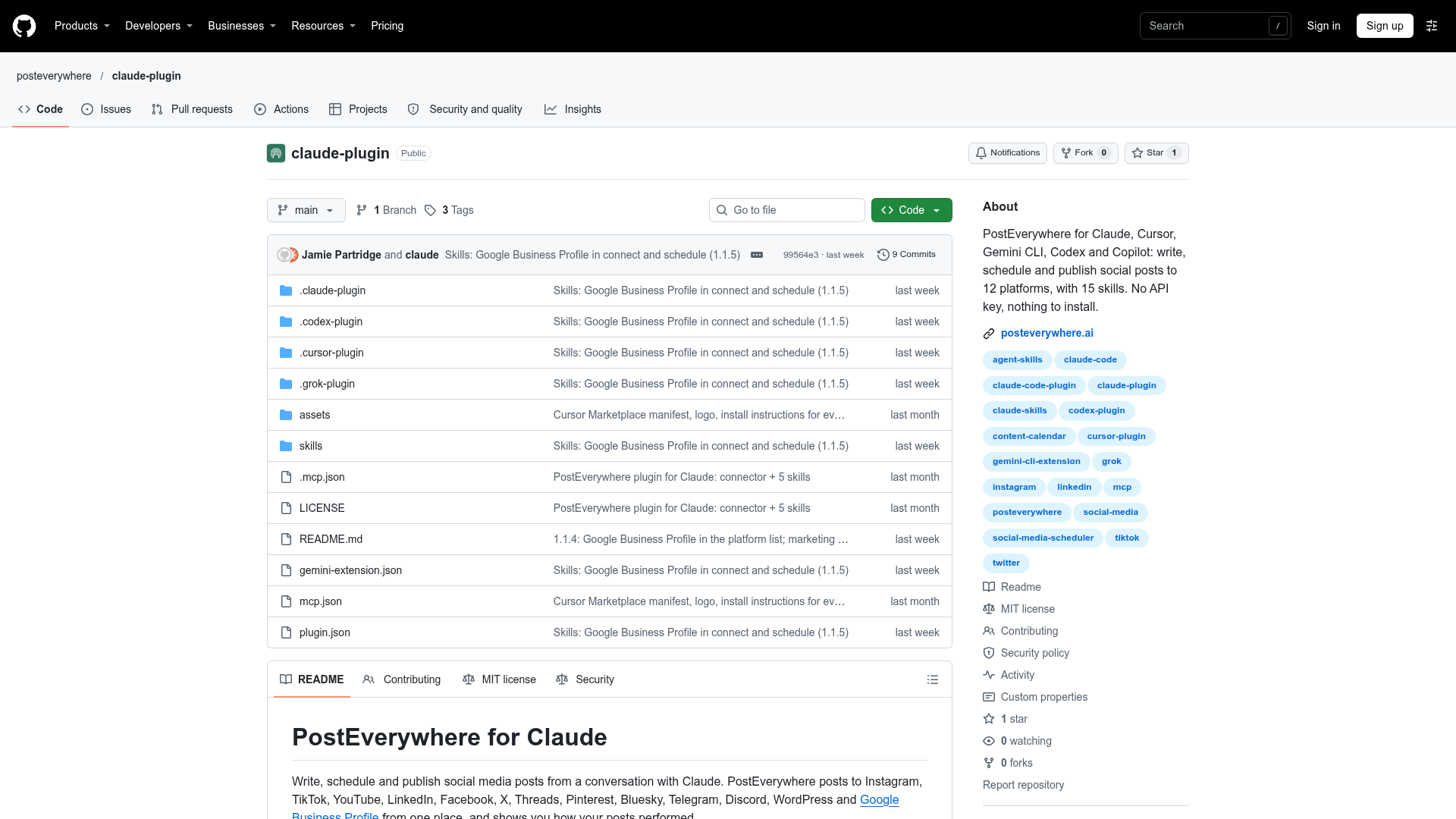1456x819 pixels.
Task: Open the main branch dropdown
Action: 306,210
